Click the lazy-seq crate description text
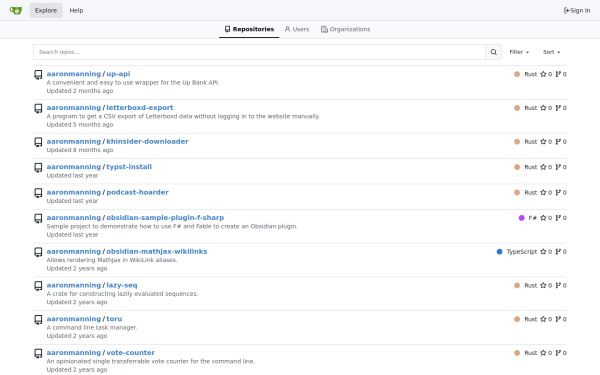The image size is (600, 375). pyautogui.click(x=122, y=294)
